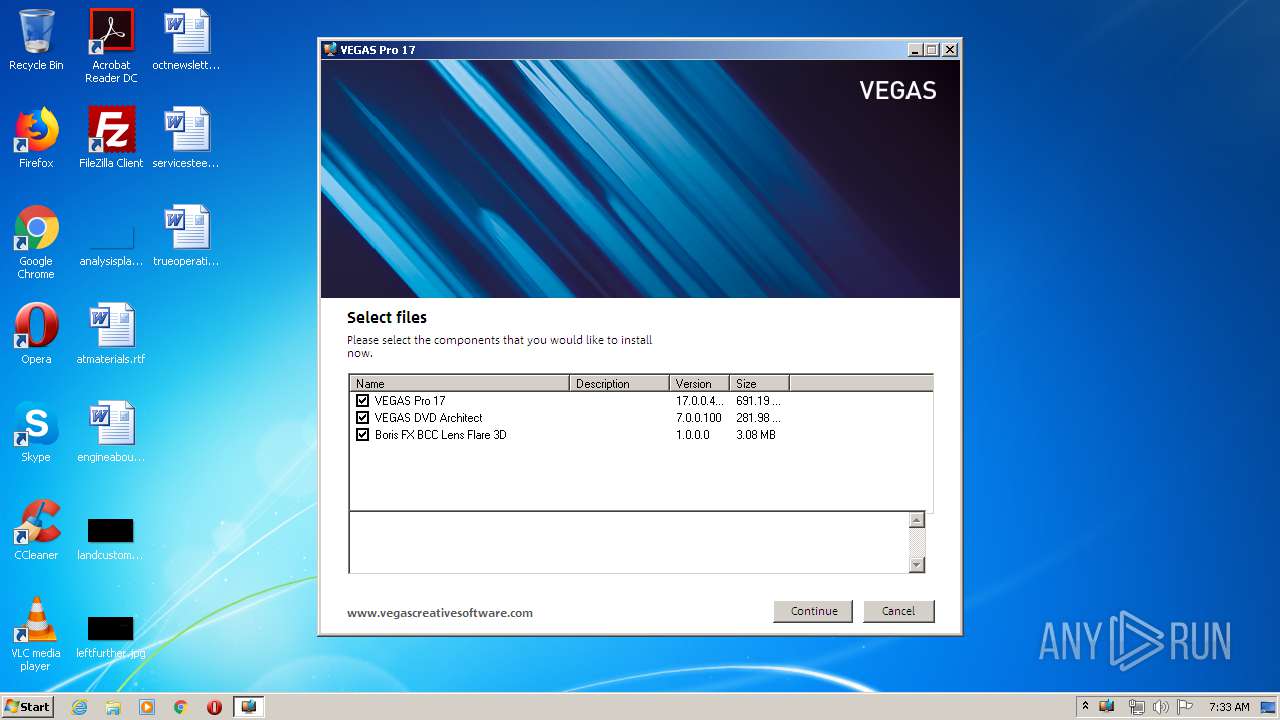Launch CCleaner desktop icon
The width and height of the screenshot is (1280, 720).
36,530
